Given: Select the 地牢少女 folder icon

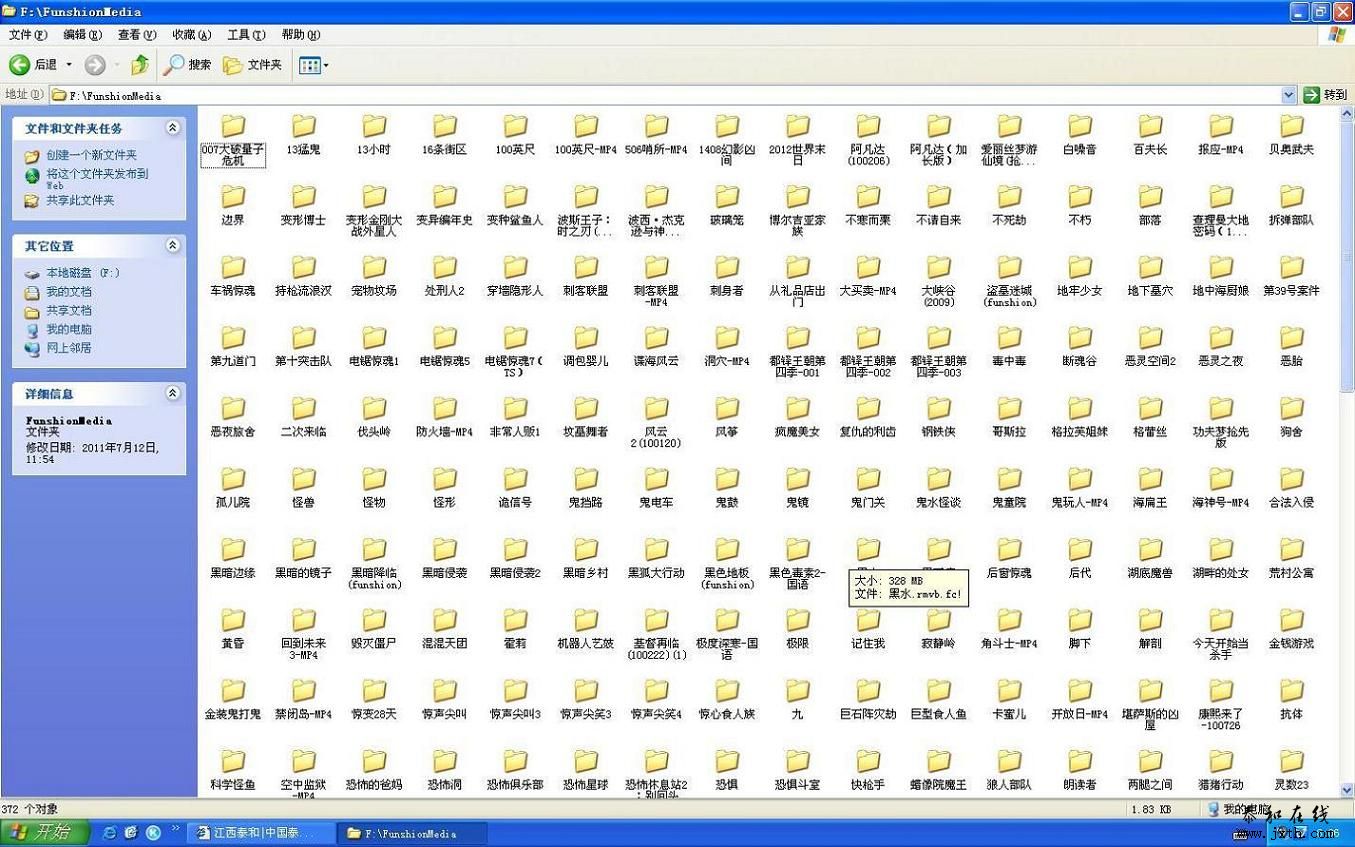Looking at the screenshot, I should coord(1080,267).
